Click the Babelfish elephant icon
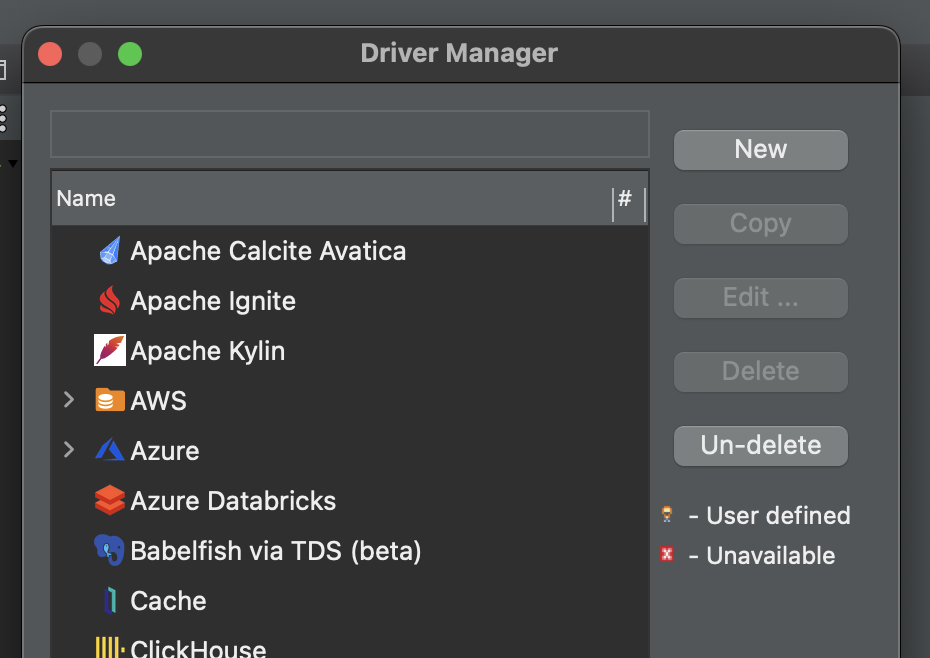The image size is (930, 658). point(110,551)
